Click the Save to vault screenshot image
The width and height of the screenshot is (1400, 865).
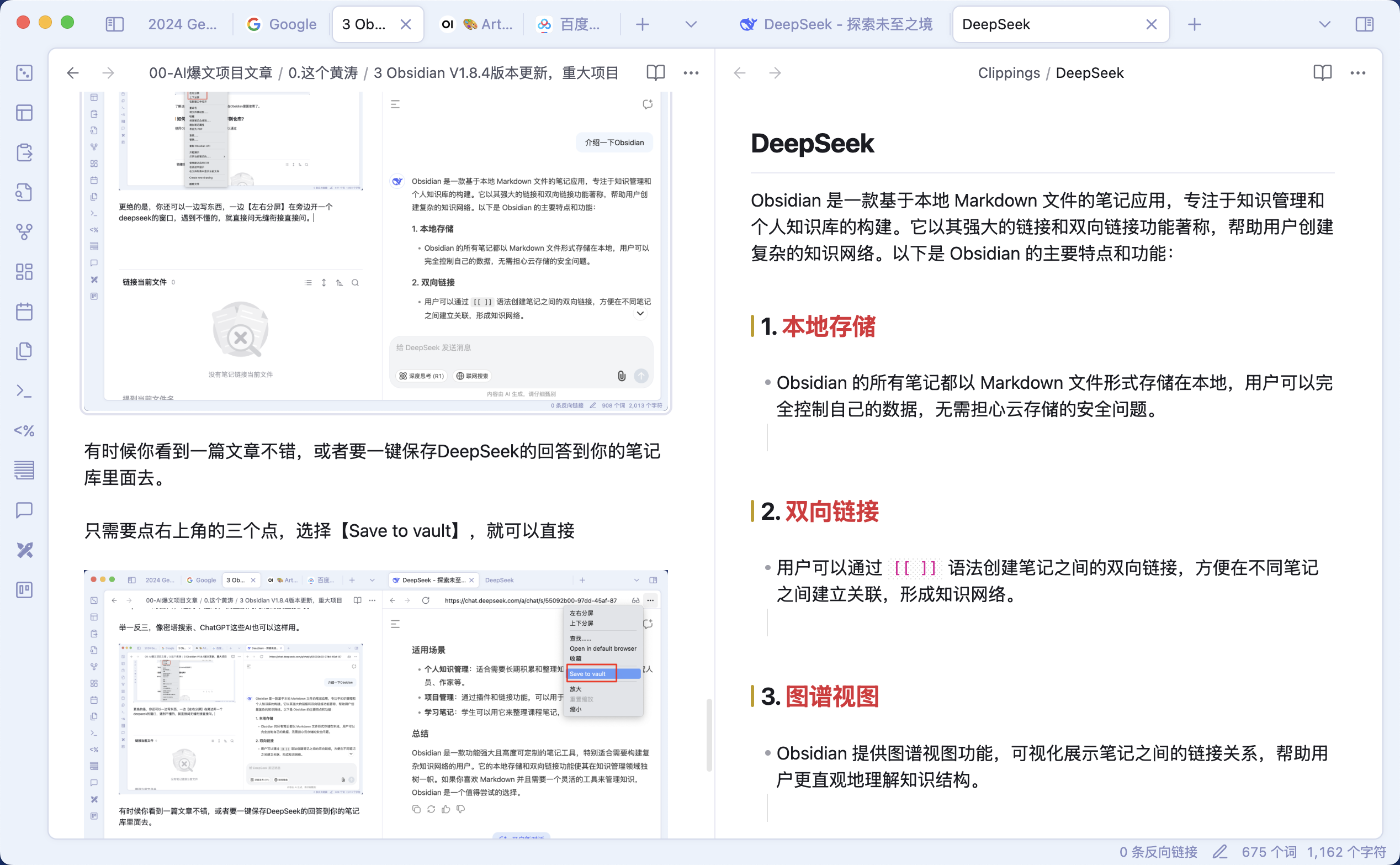click(x=375, y=704)
